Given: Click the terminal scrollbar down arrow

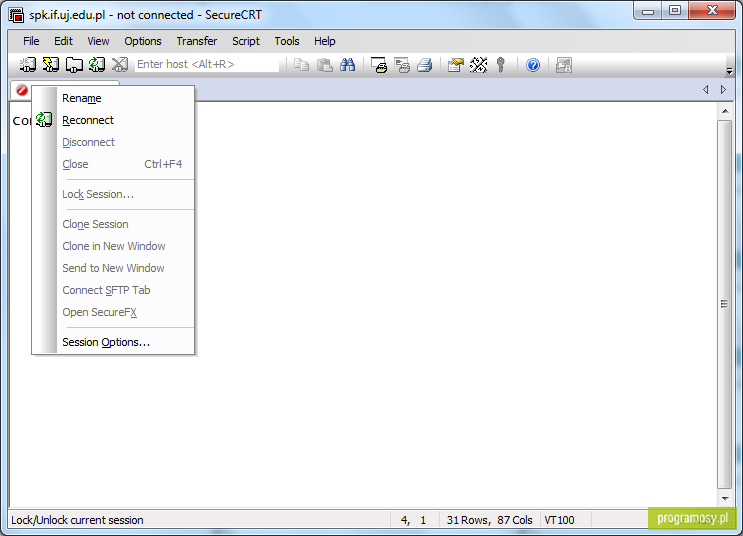Looking at the screenshot, I should (725, 498).
